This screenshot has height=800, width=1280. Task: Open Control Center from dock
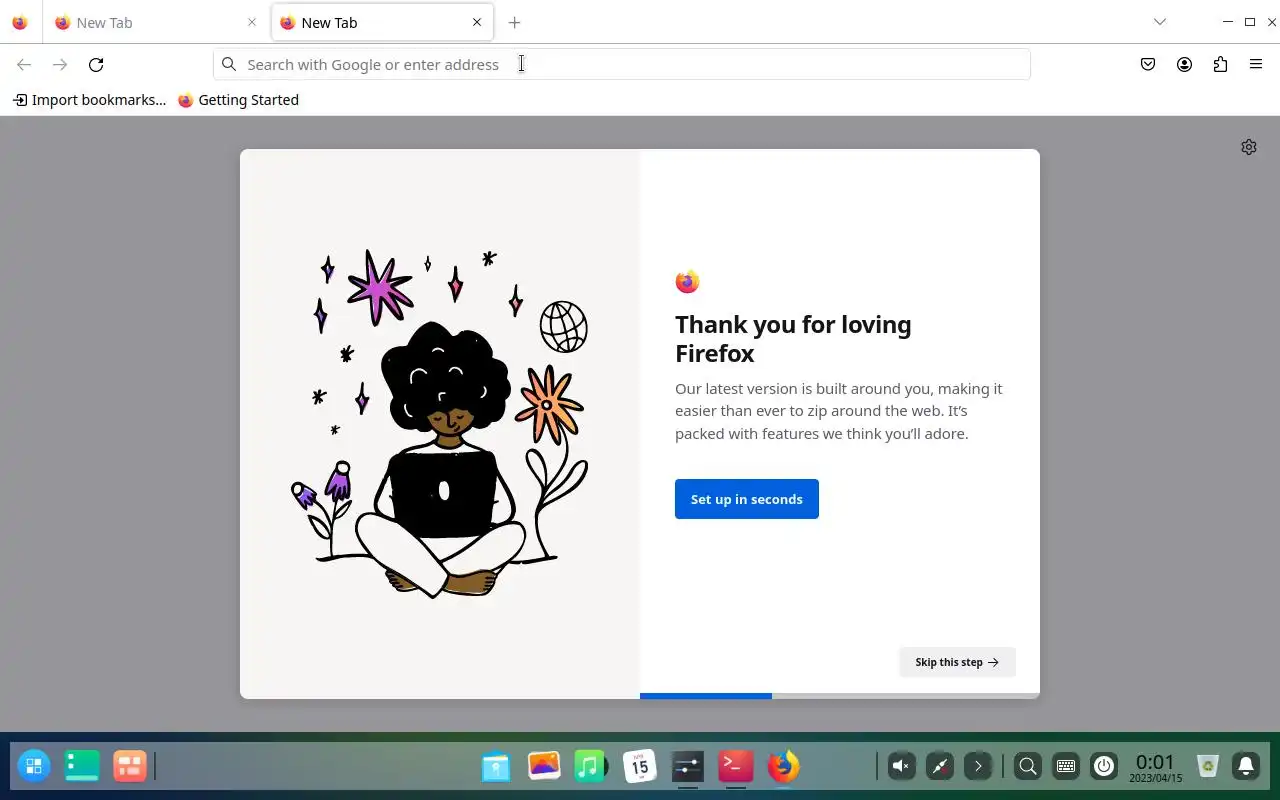pyautogui.click(x=687, y=767)
